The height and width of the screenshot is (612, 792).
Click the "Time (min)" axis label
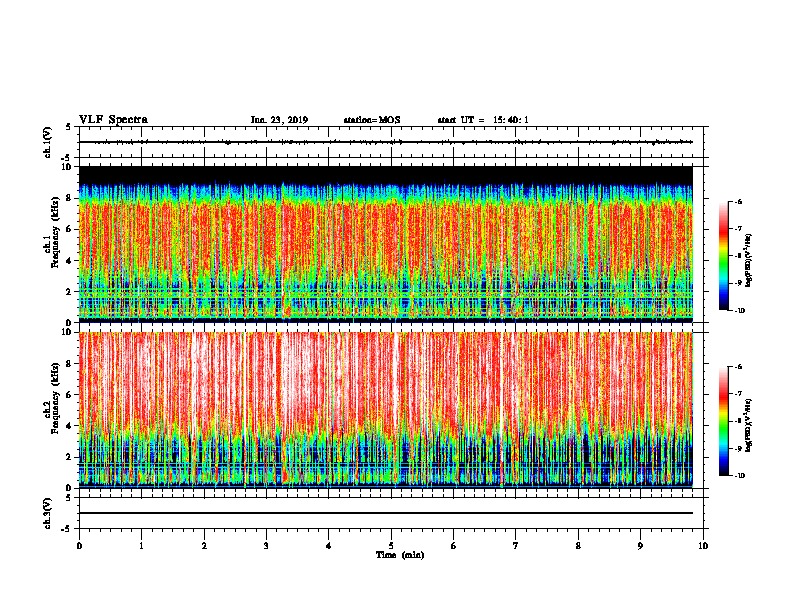point(400,555)
